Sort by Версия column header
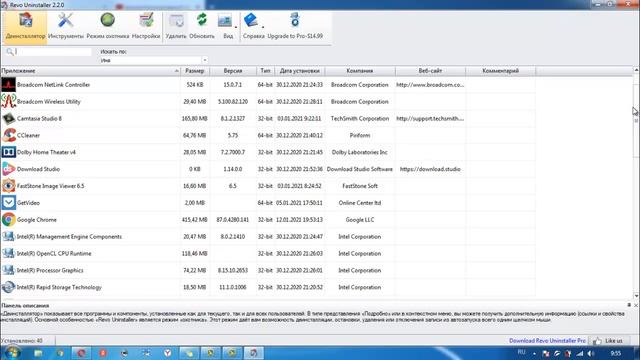 (x=233, y=71)
